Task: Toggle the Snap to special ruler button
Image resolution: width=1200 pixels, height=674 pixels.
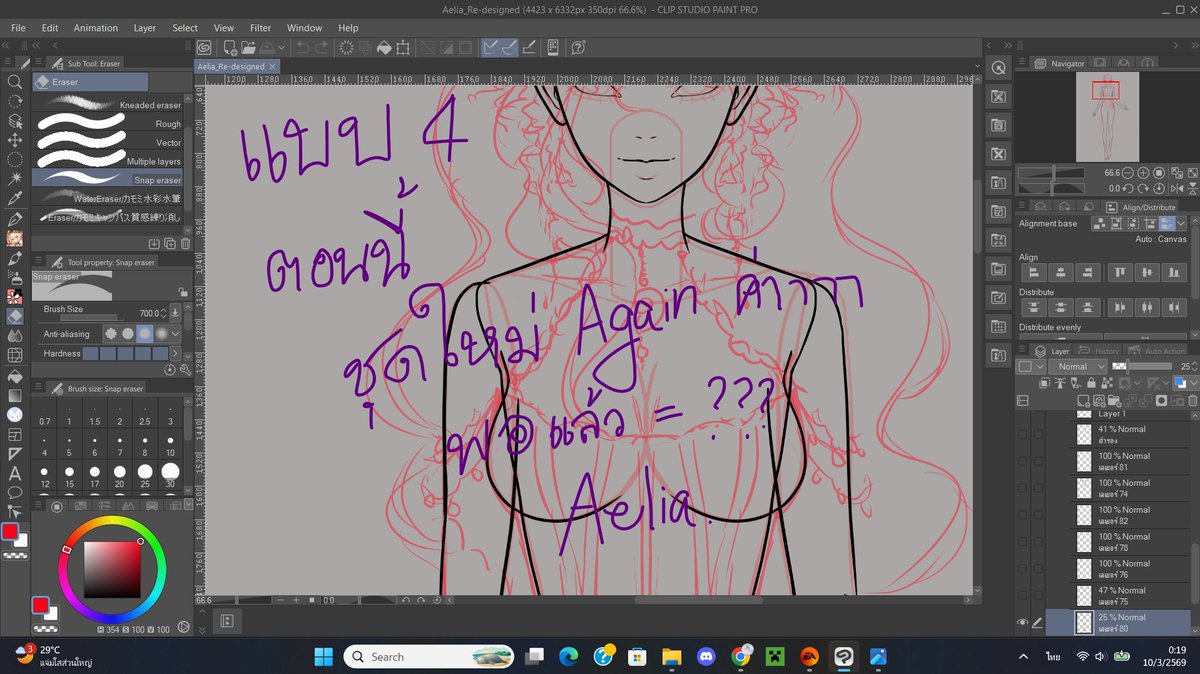Action: click(x=509, y=47)
